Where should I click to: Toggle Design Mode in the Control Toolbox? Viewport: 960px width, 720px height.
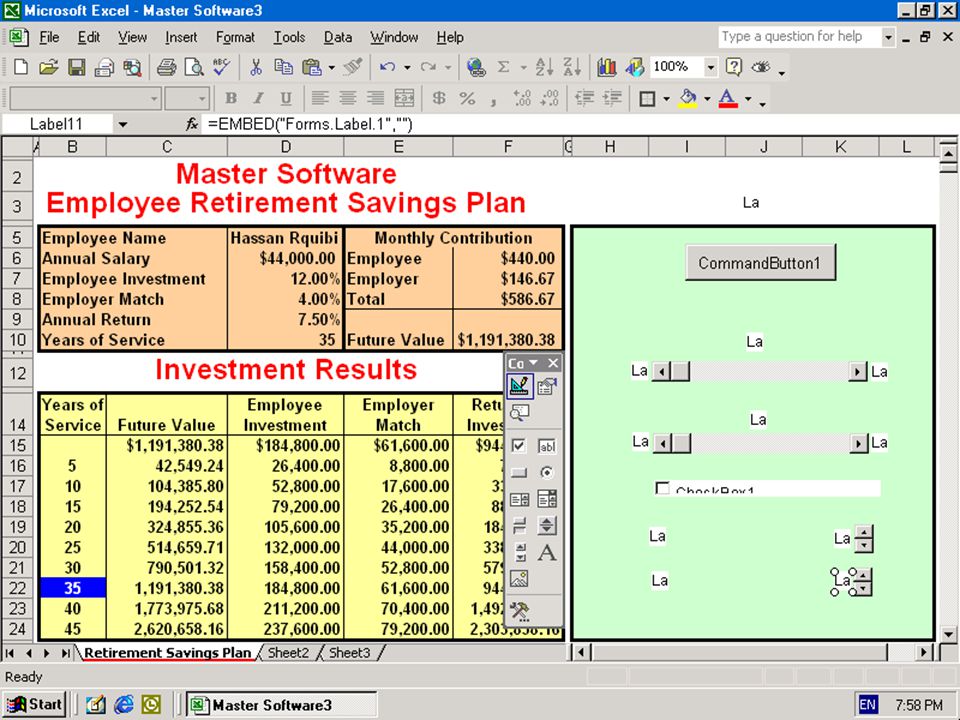coord(519,386)
